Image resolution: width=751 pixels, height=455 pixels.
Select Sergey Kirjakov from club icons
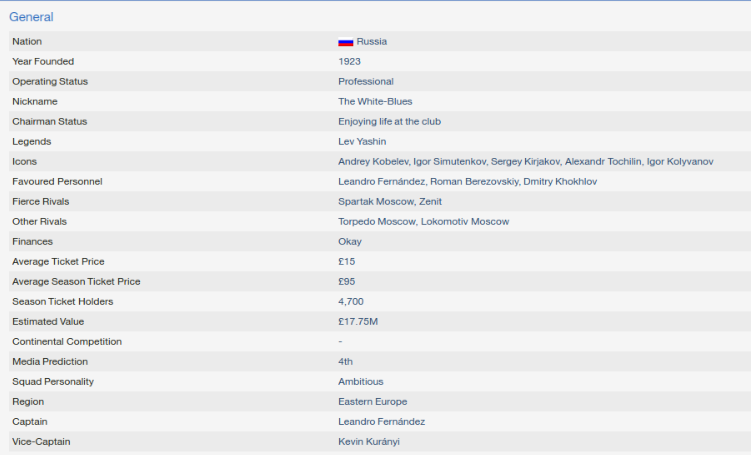tap(525, 162)
